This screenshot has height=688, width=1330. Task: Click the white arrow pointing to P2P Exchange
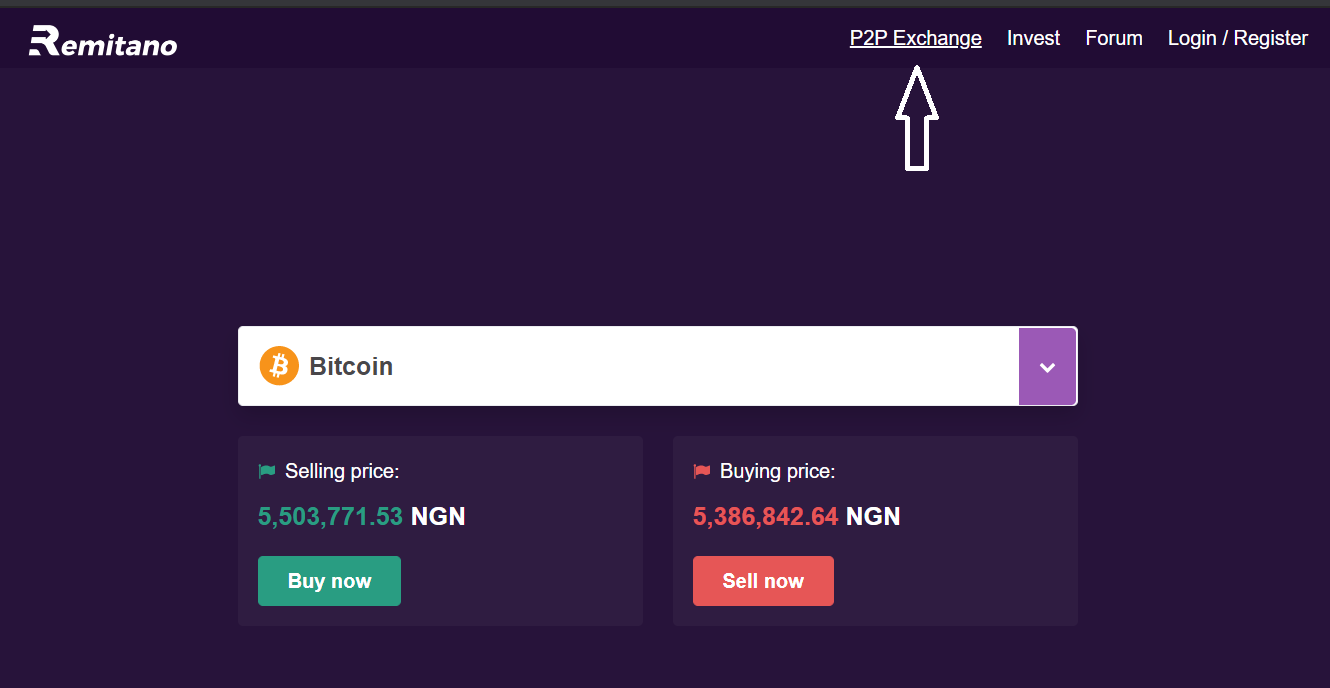click(917, 120)
